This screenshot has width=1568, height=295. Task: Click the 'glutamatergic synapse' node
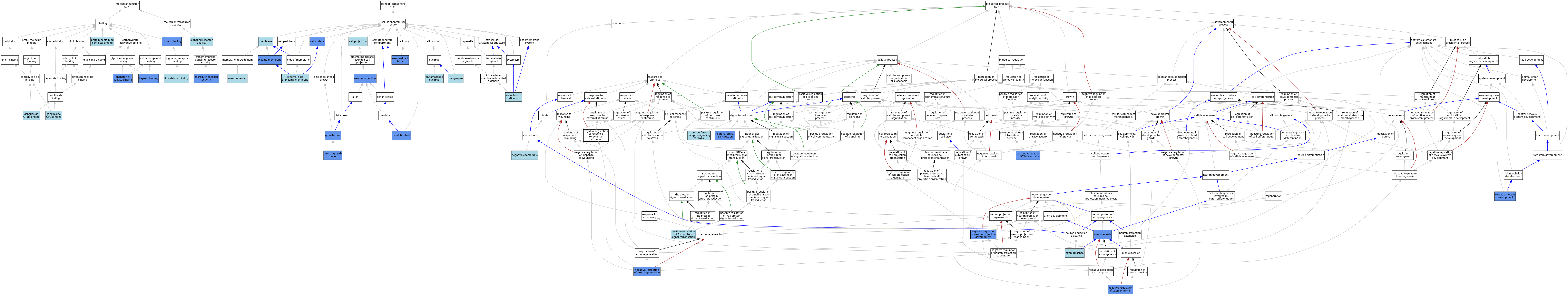click(x=434, y=79)
